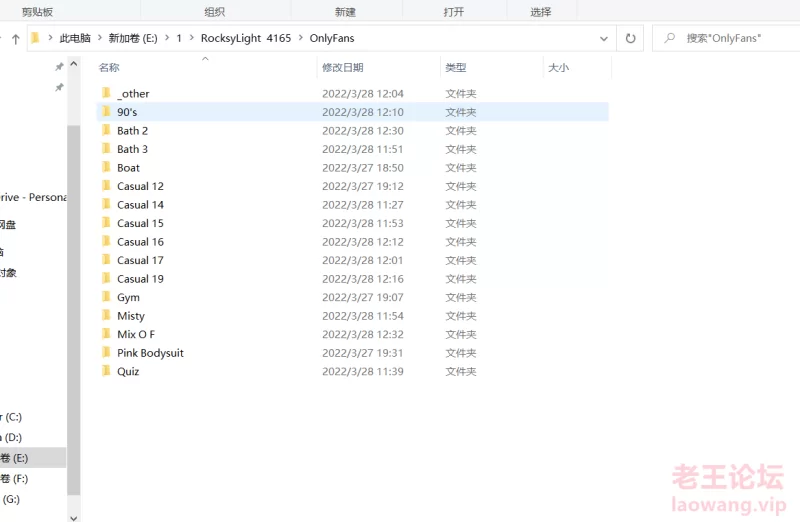Select the Misty folder icon
The height and width of the screenshot is (522, 800).
tap(106, 315)
